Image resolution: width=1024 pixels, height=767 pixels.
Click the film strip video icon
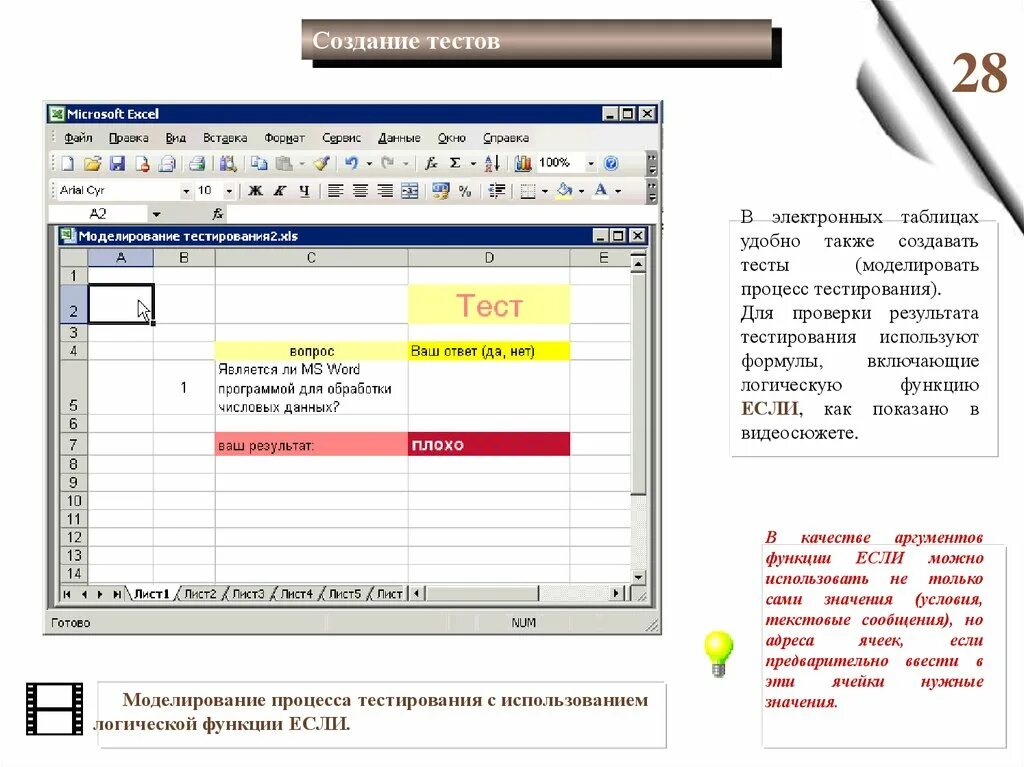55,709
